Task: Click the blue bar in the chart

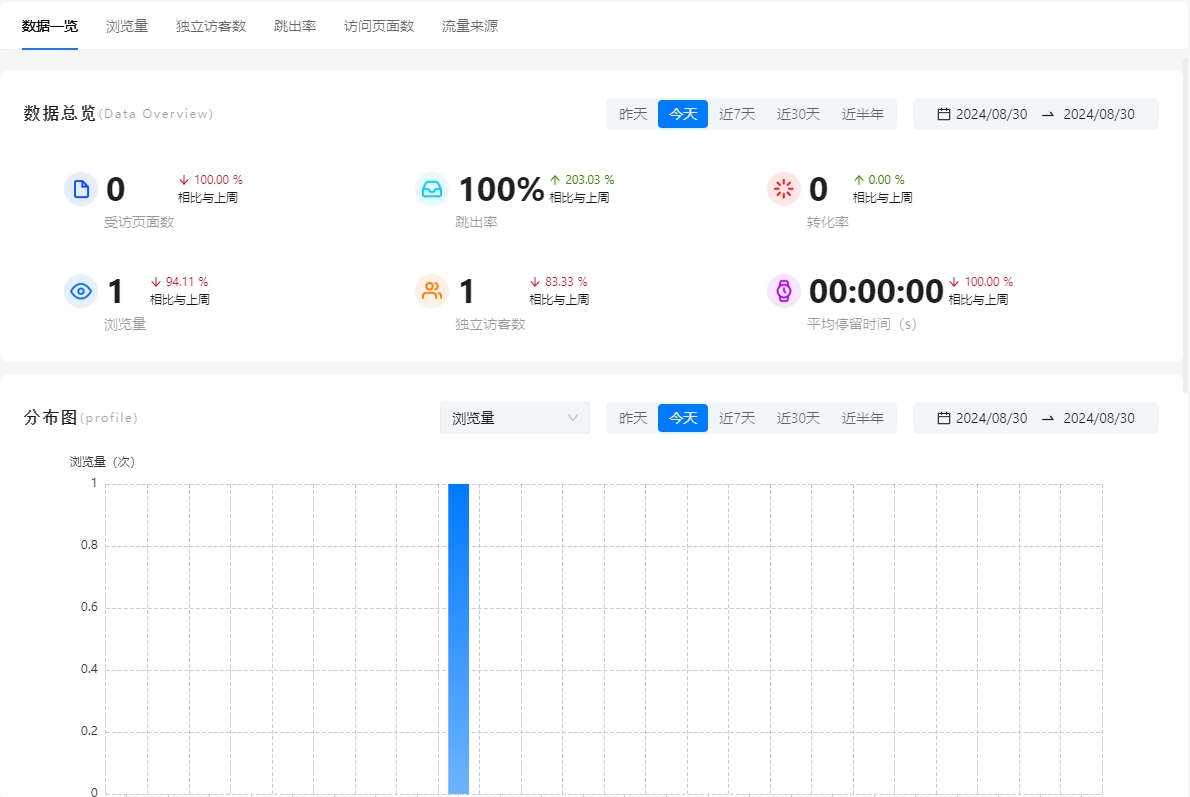Action: tap(458, 640)
